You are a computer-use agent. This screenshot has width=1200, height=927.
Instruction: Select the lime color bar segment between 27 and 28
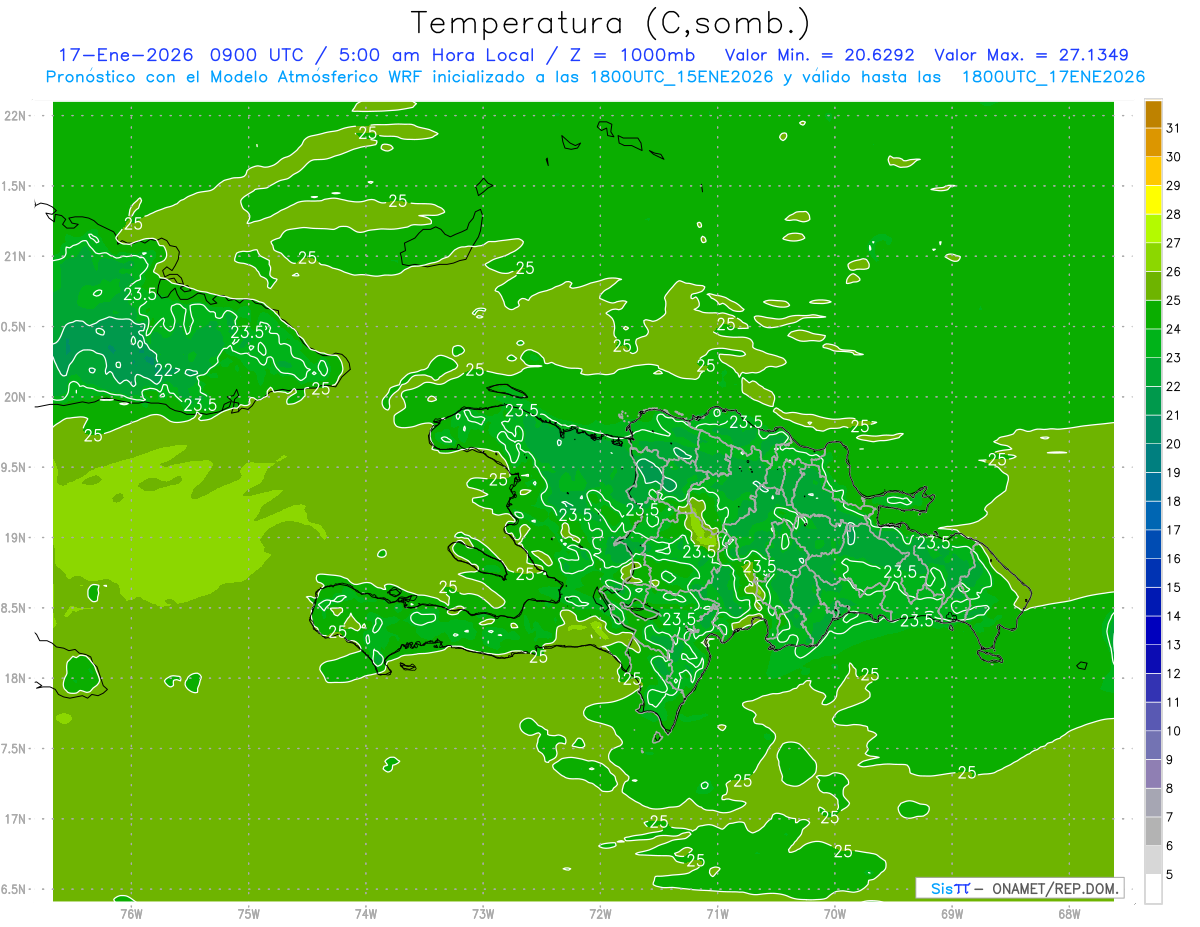pos(1153,229)
